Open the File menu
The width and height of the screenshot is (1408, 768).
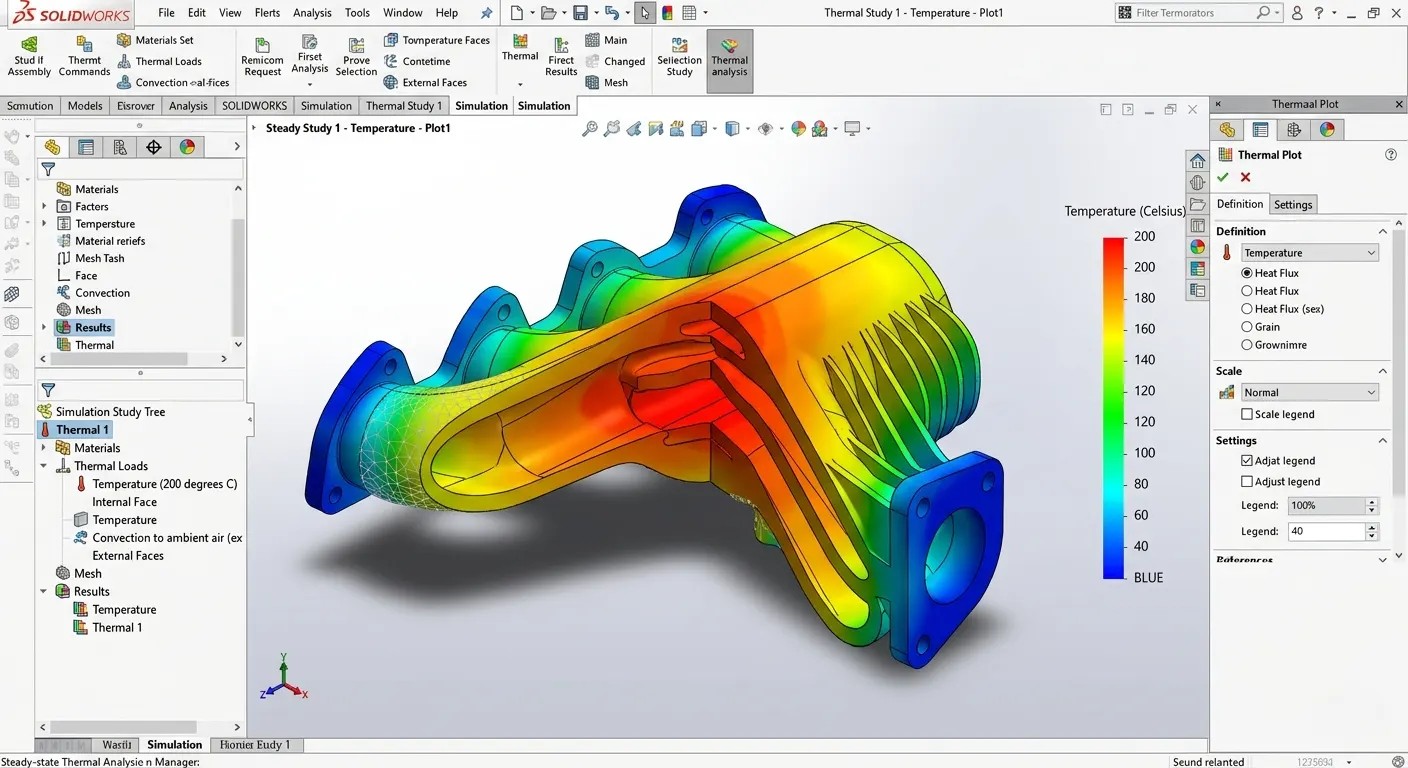(166, 13)
